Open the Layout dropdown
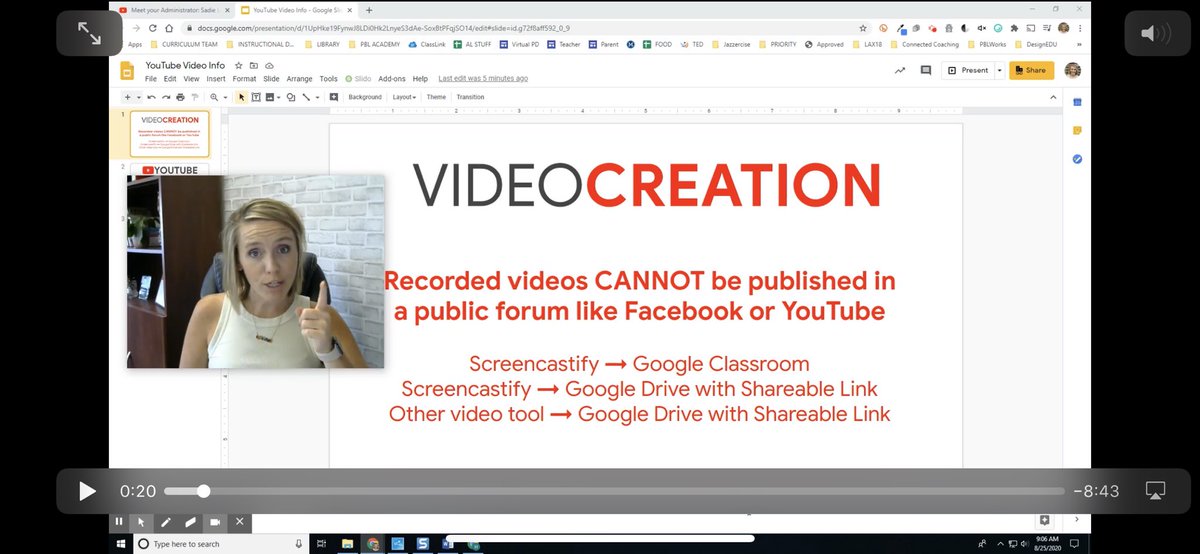The height and width of the screenshot is (554, 1200). (x=404, y=97)
